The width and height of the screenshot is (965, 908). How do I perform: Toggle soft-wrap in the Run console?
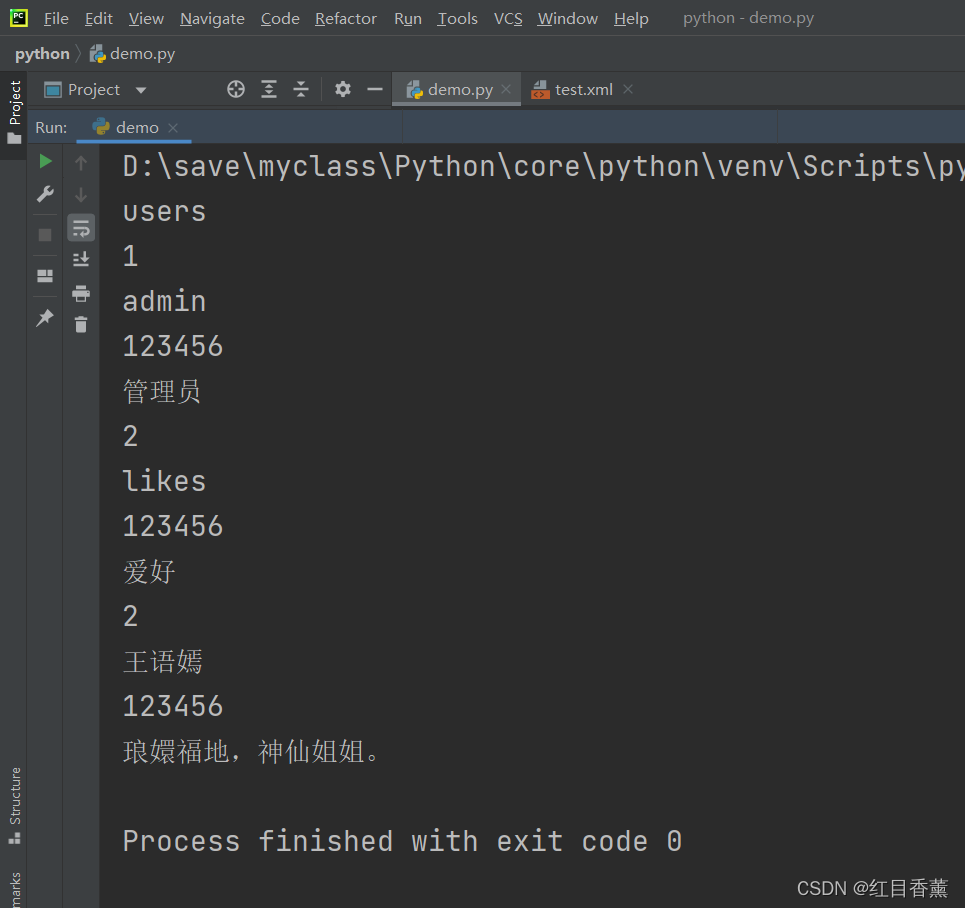click(x=81, y=227)
